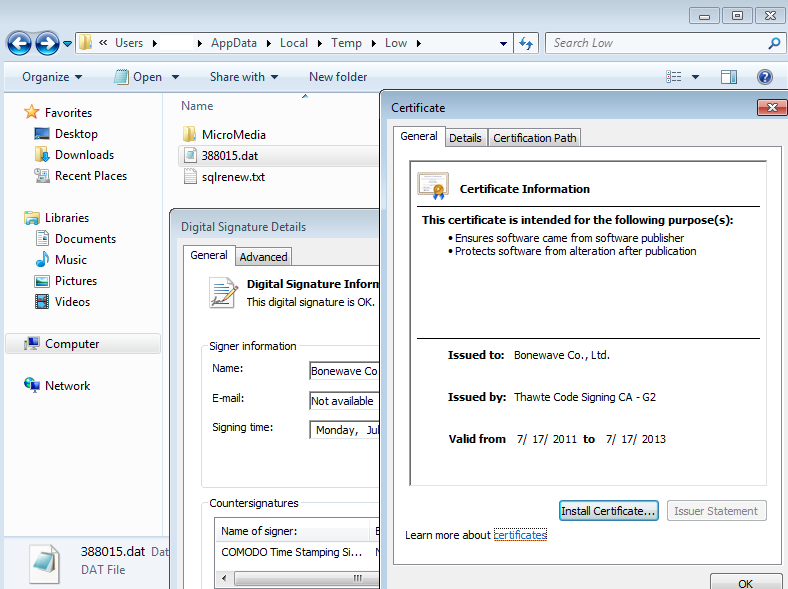Select Computer in navigation pane

[x=83, y=344]
